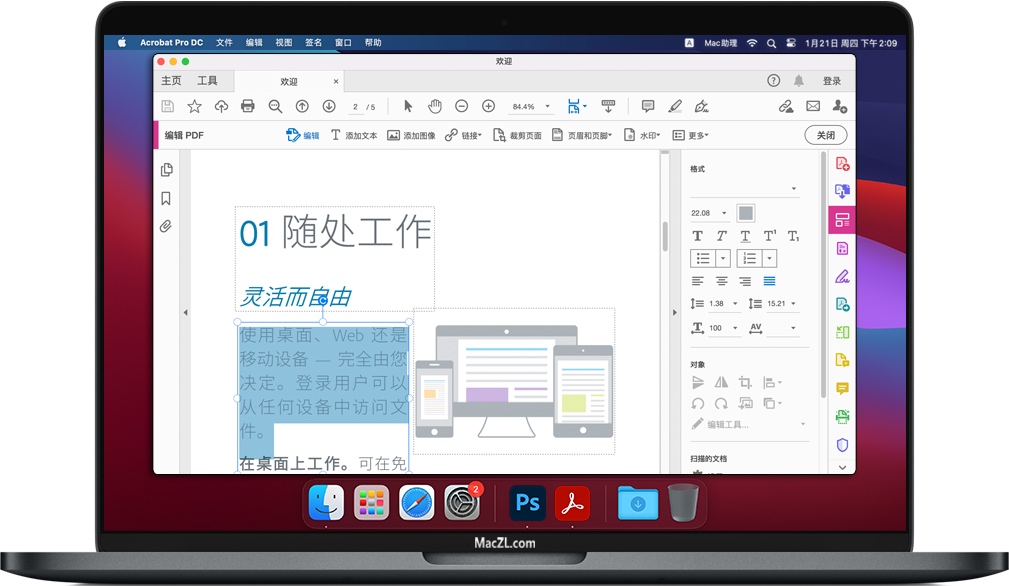Click the zoom in plus icon
Viewport: 1009px width, 586px height.
(x=489, y=106)
